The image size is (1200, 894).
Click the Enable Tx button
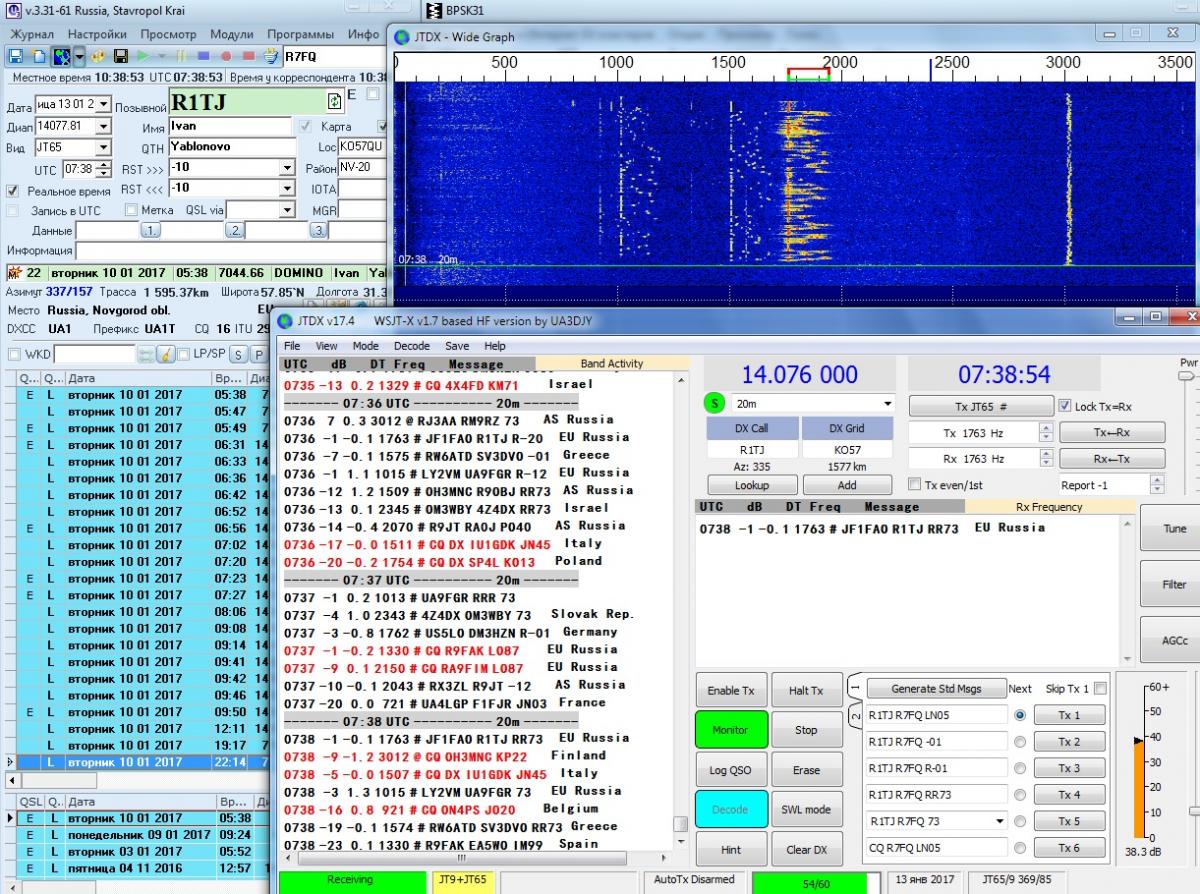point(731,691)
